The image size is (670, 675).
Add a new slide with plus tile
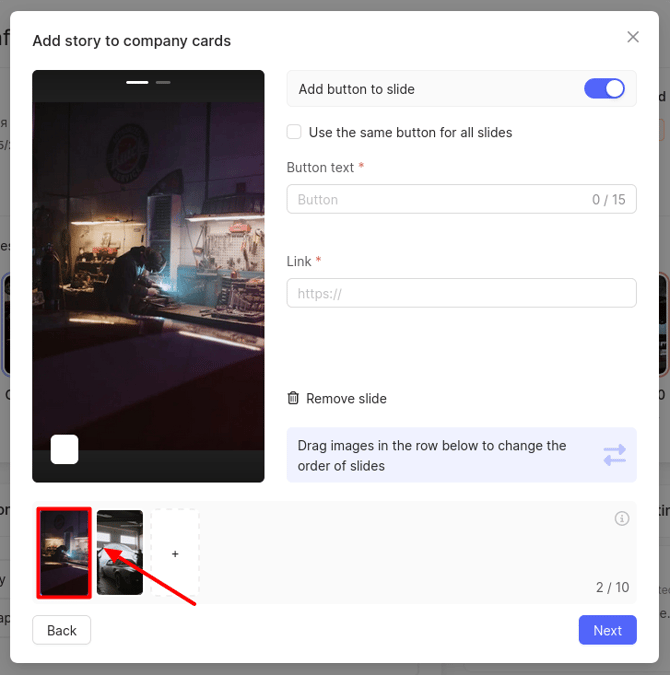pyautogui.click(x=175, y=553)
